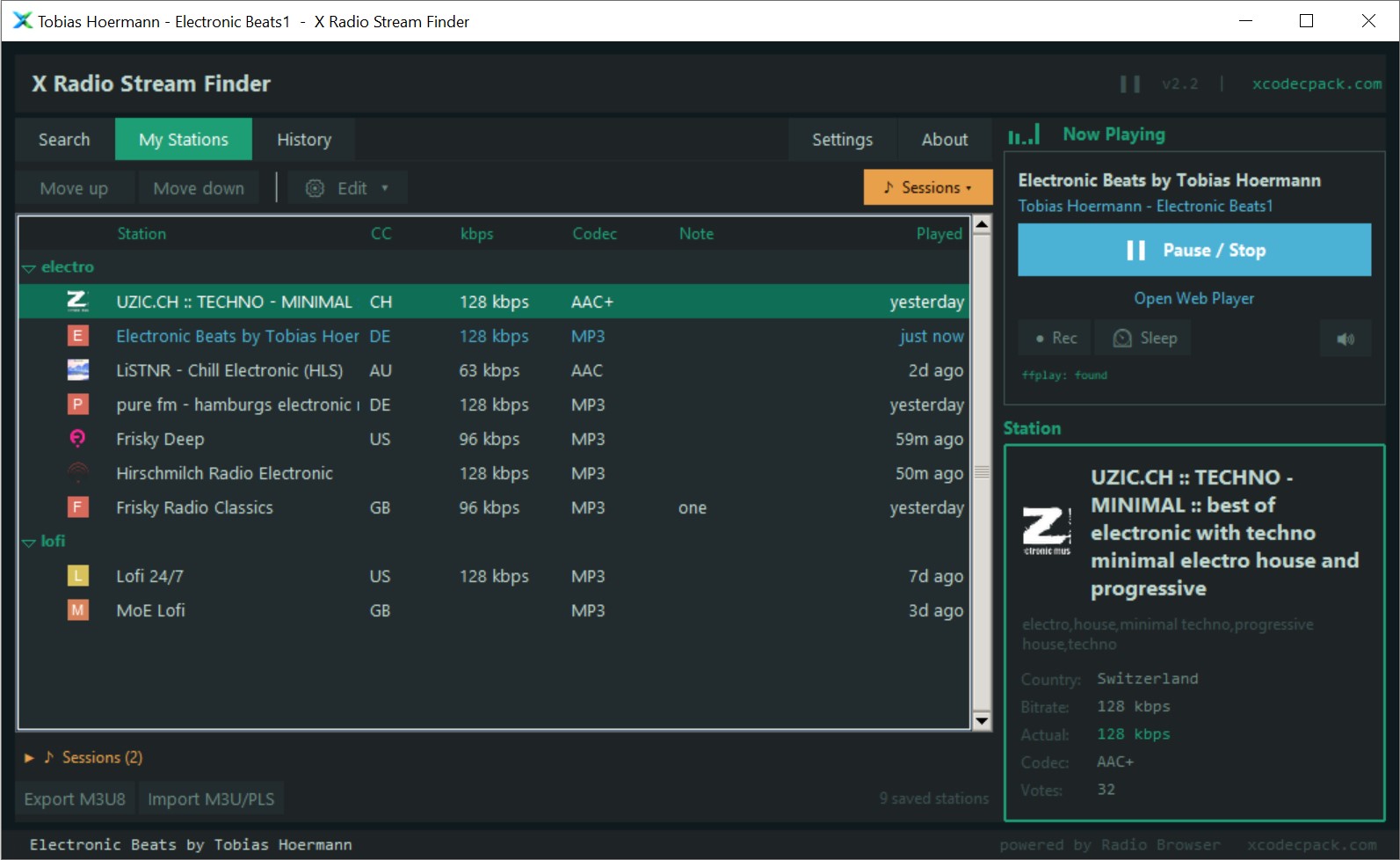Image resolution: width=1400 pixels, height=860 pixels.
Task: Export stations as M3U8
Action: pos(75,799)
